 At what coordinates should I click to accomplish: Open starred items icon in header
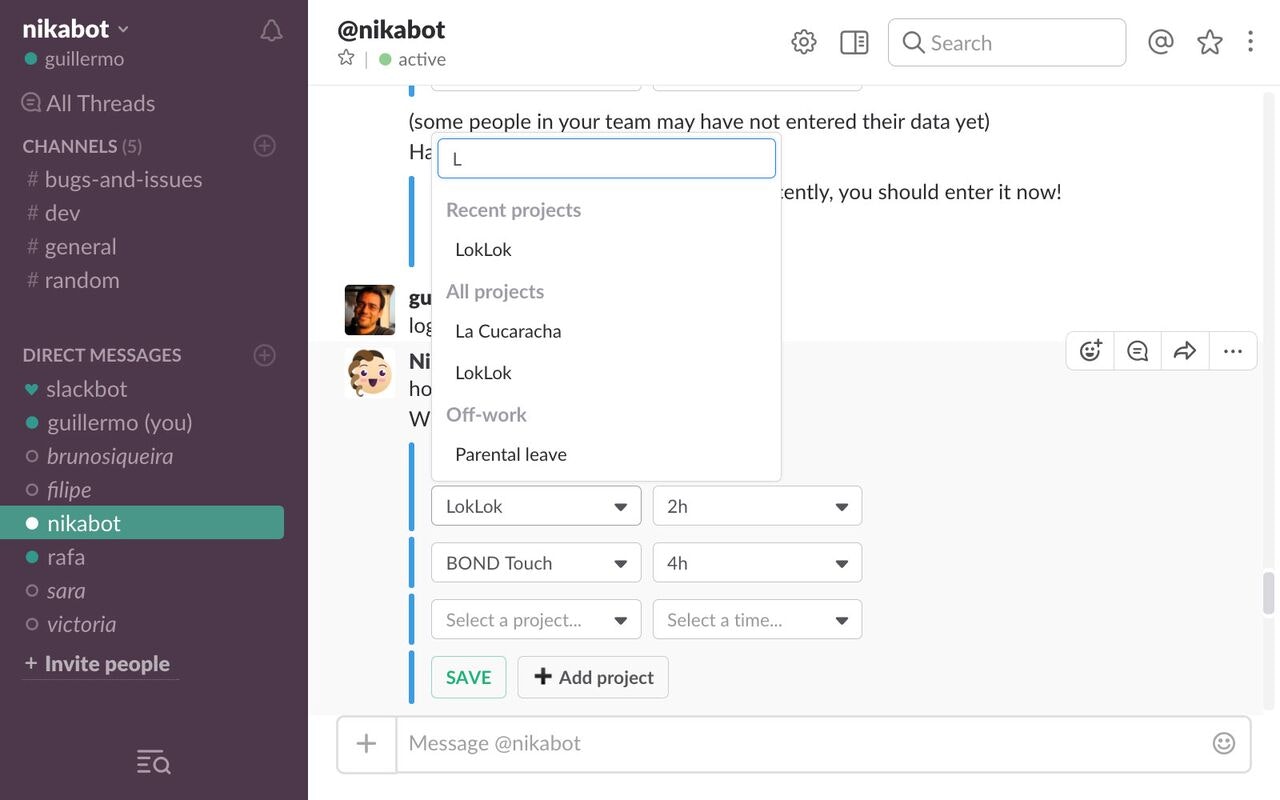click(1210, 42)
